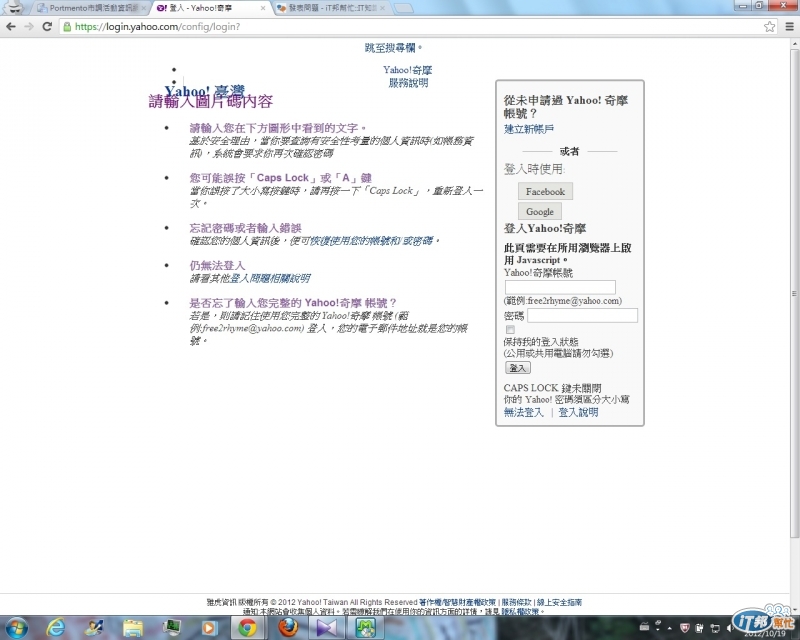Open the 著作權/智慧財產權政策 footer link

(x=457, y=602)
